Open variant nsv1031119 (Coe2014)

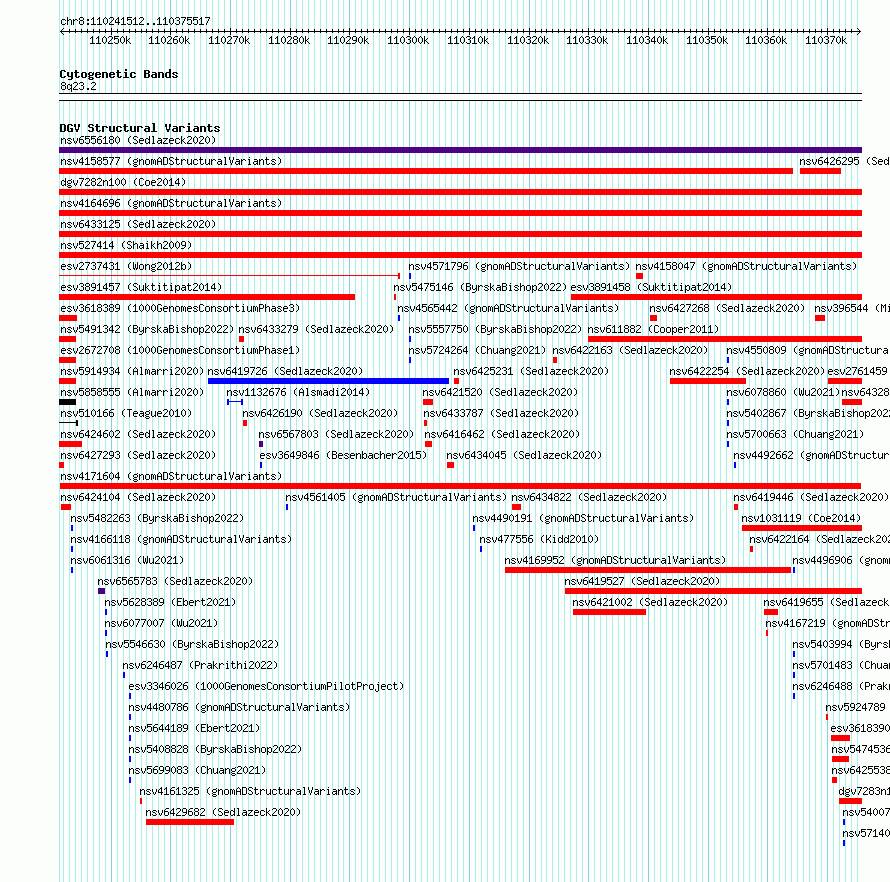click(801, 518)
